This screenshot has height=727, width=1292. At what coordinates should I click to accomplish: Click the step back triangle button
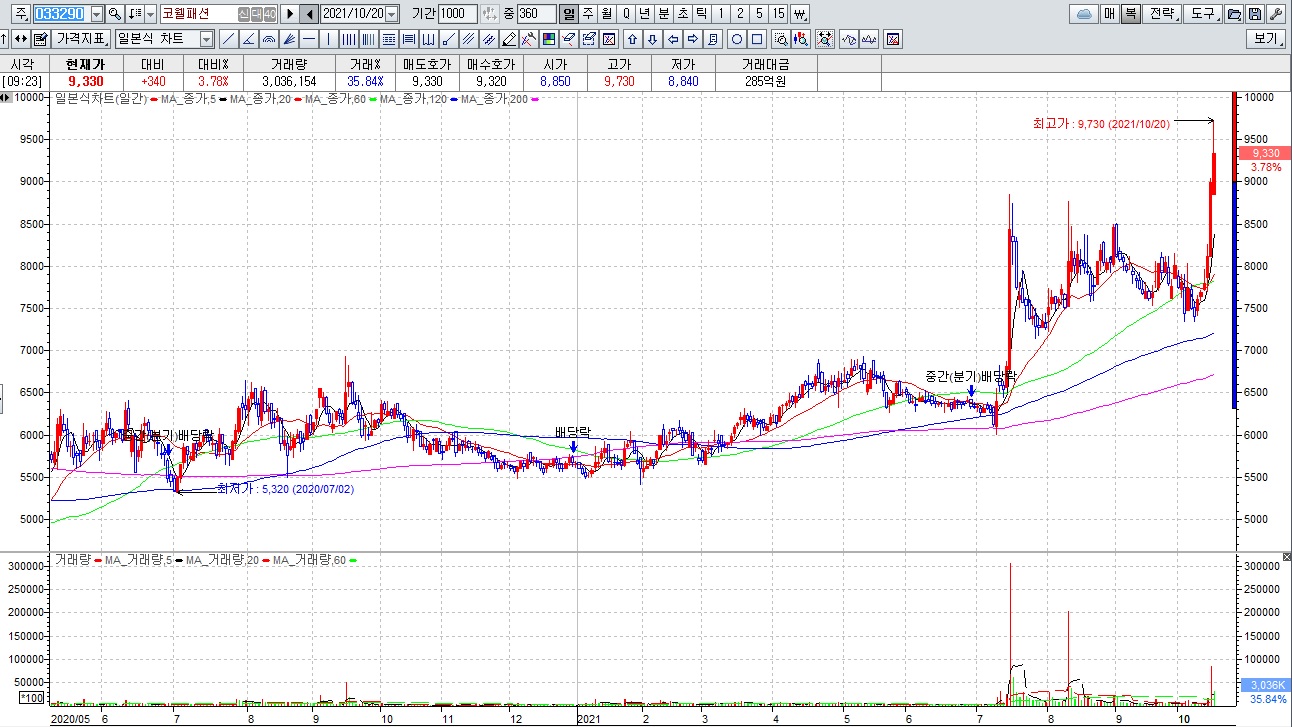click(309, 14)
